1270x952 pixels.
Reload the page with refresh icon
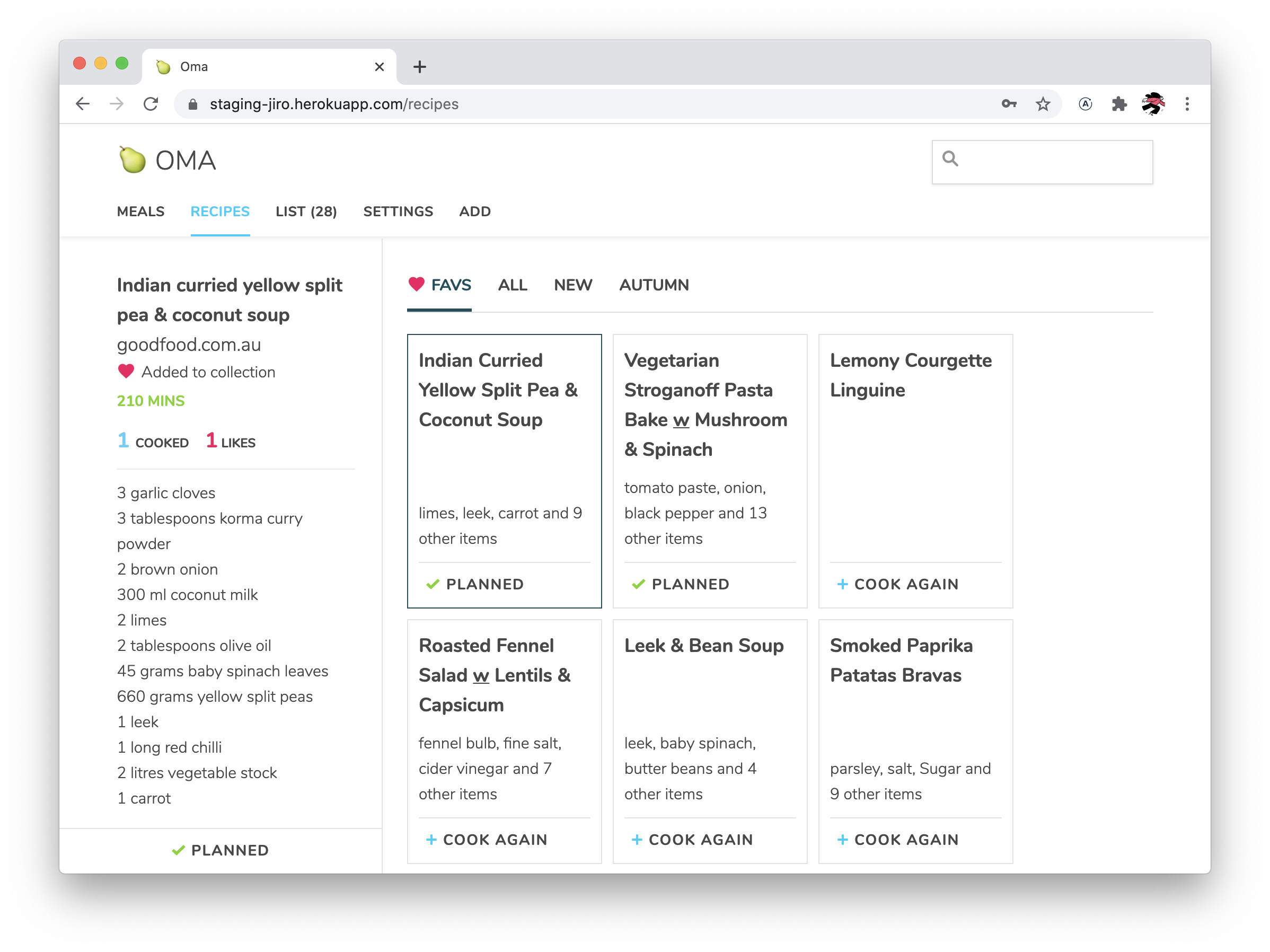151,104
